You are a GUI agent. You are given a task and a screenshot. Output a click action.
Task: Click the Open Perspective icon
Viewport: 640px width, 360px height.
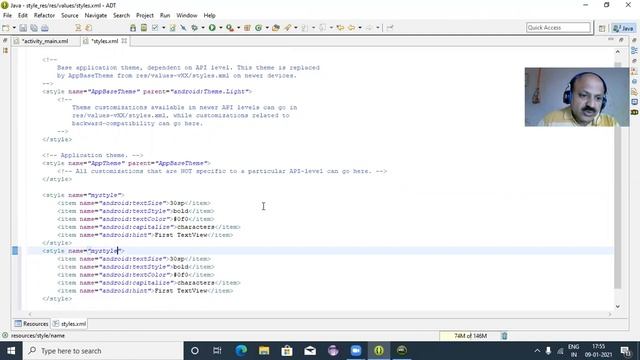[602, 28]
